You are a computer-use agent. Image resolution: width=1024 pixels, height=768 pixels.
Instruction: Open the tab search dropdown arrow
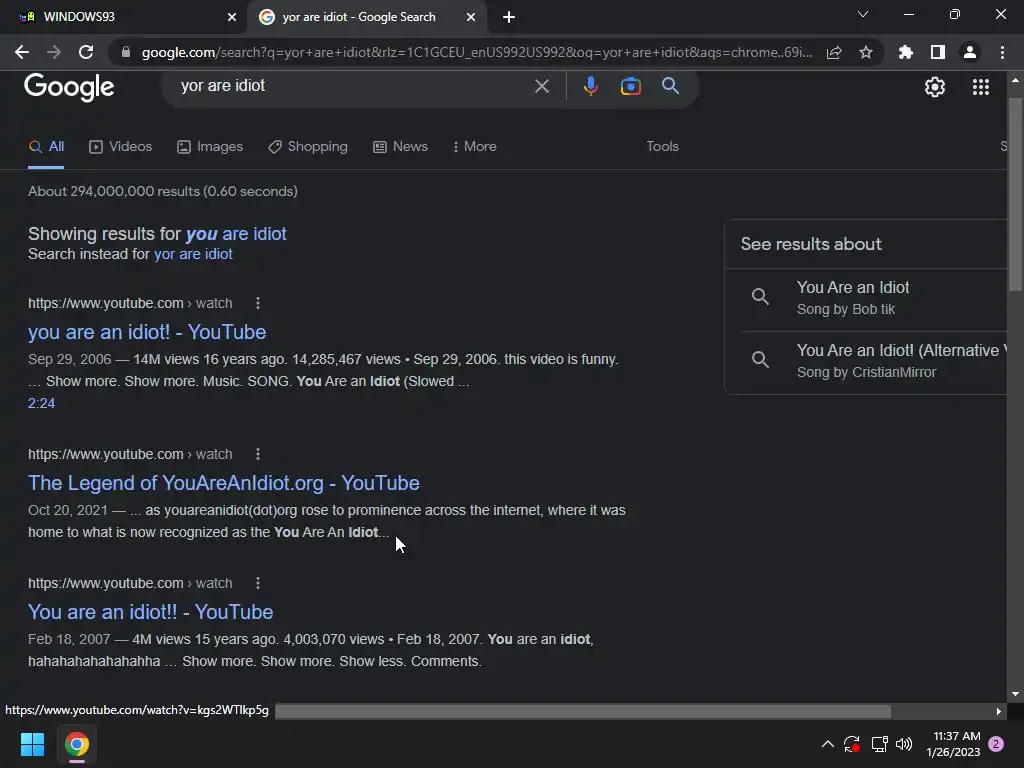(x=863, y=14)
